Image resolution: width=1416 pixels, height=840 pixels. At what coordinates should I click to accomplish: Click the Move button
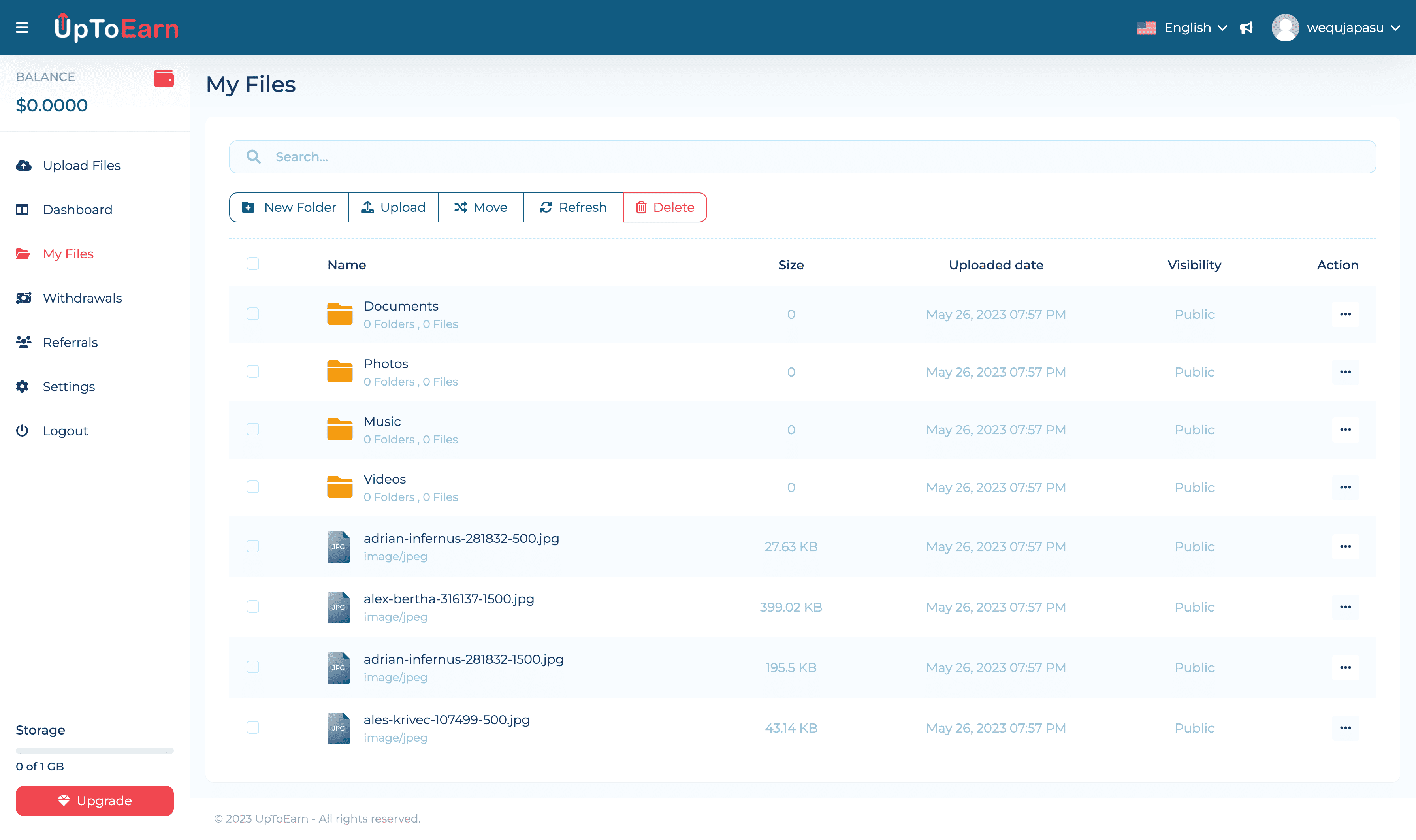pos(480,207)
